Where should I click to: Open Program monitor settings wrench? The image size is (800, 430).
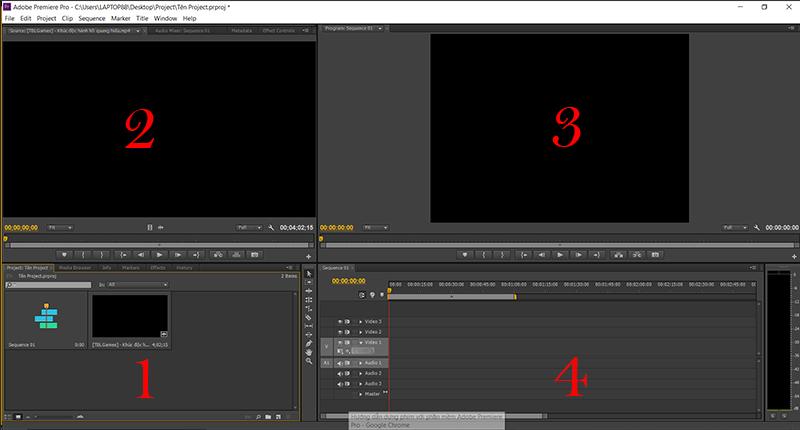click(x=757, y=227)
